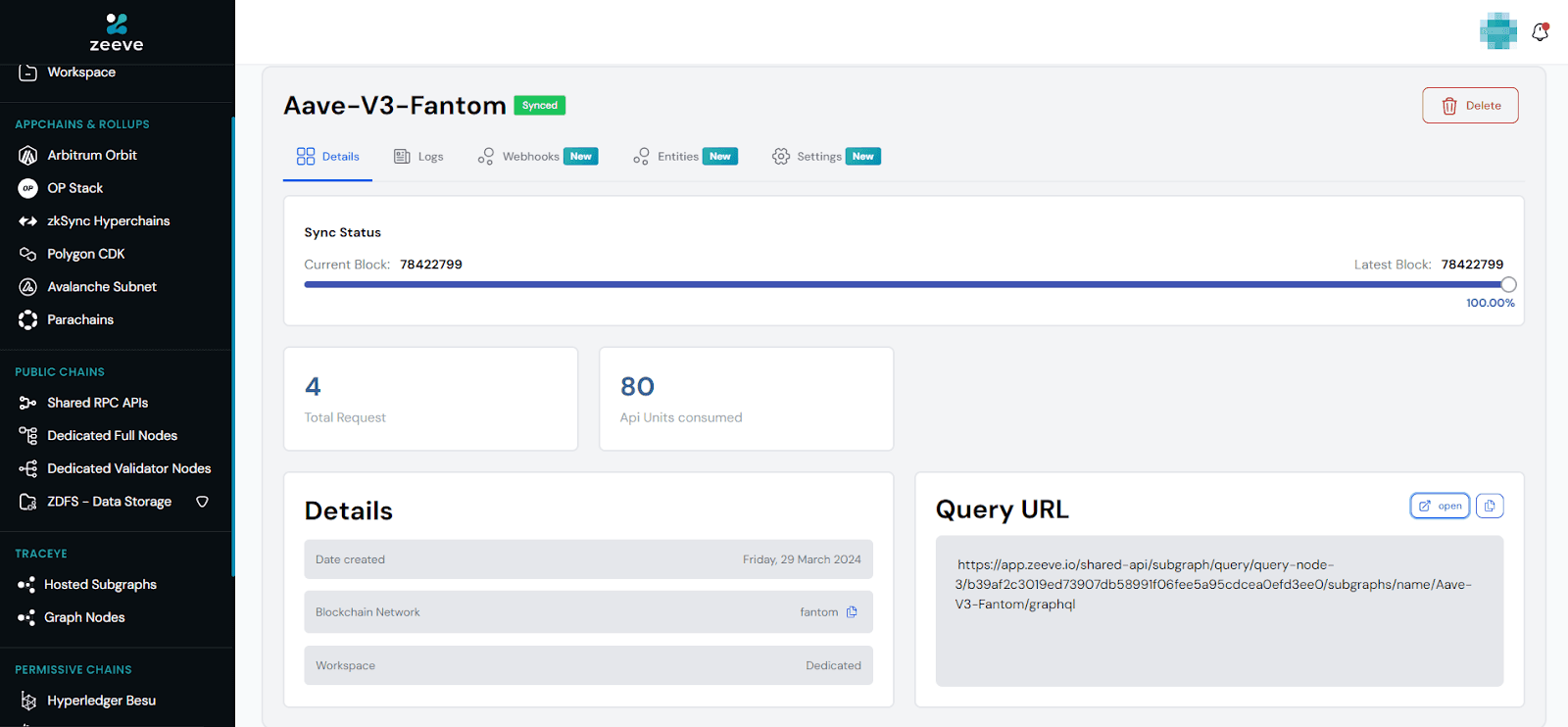The height and width of the screenshot is (727, 1568).
Task: Click the Avalanche Subnet icon
Action: 28,287
